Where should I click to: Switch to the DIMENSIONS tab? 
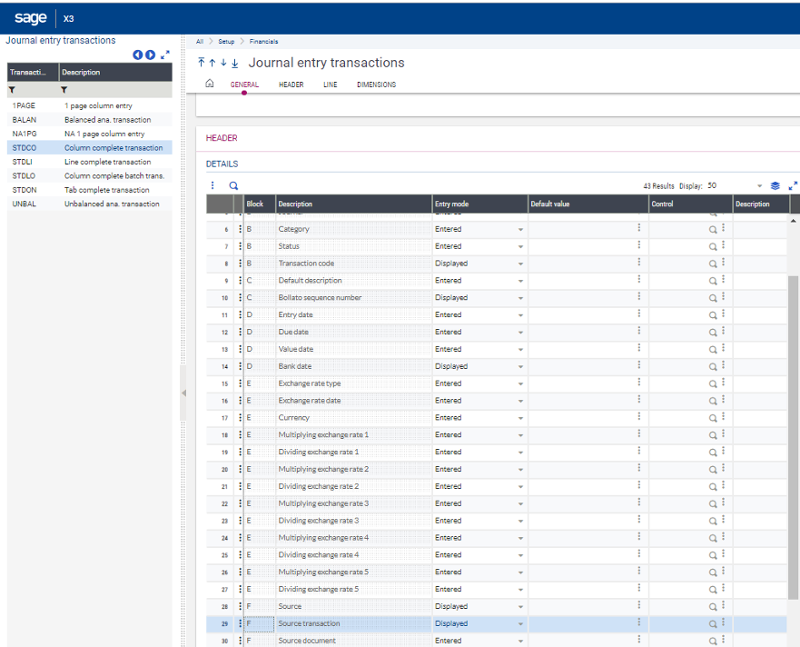(x=377, y=85)
